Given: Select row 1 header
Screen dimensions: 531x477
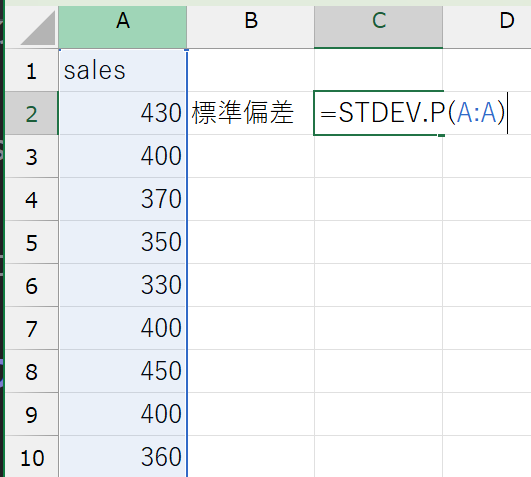Looking at the screenshot, I should coord(31,70).
